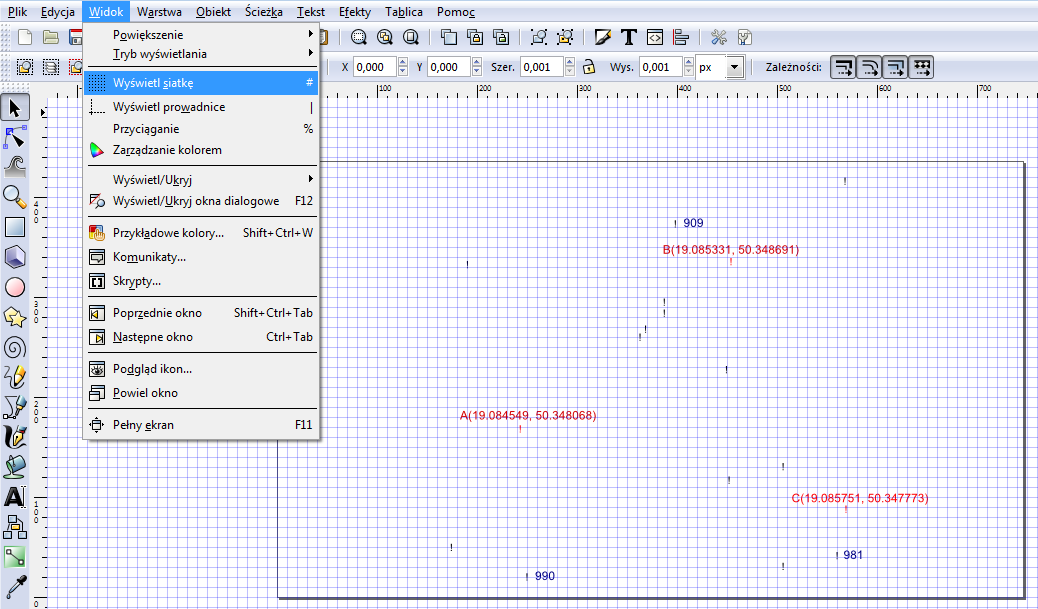The image size is (1038, 609).
Task: Click the Szer. width input field
Action: tap(542, 67)
